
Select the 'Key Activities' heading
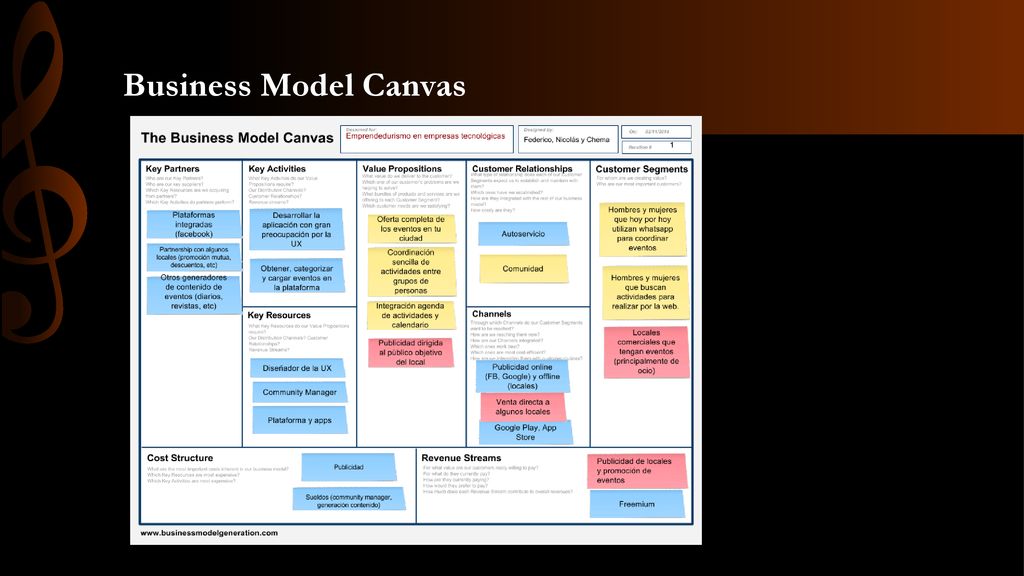277,168
